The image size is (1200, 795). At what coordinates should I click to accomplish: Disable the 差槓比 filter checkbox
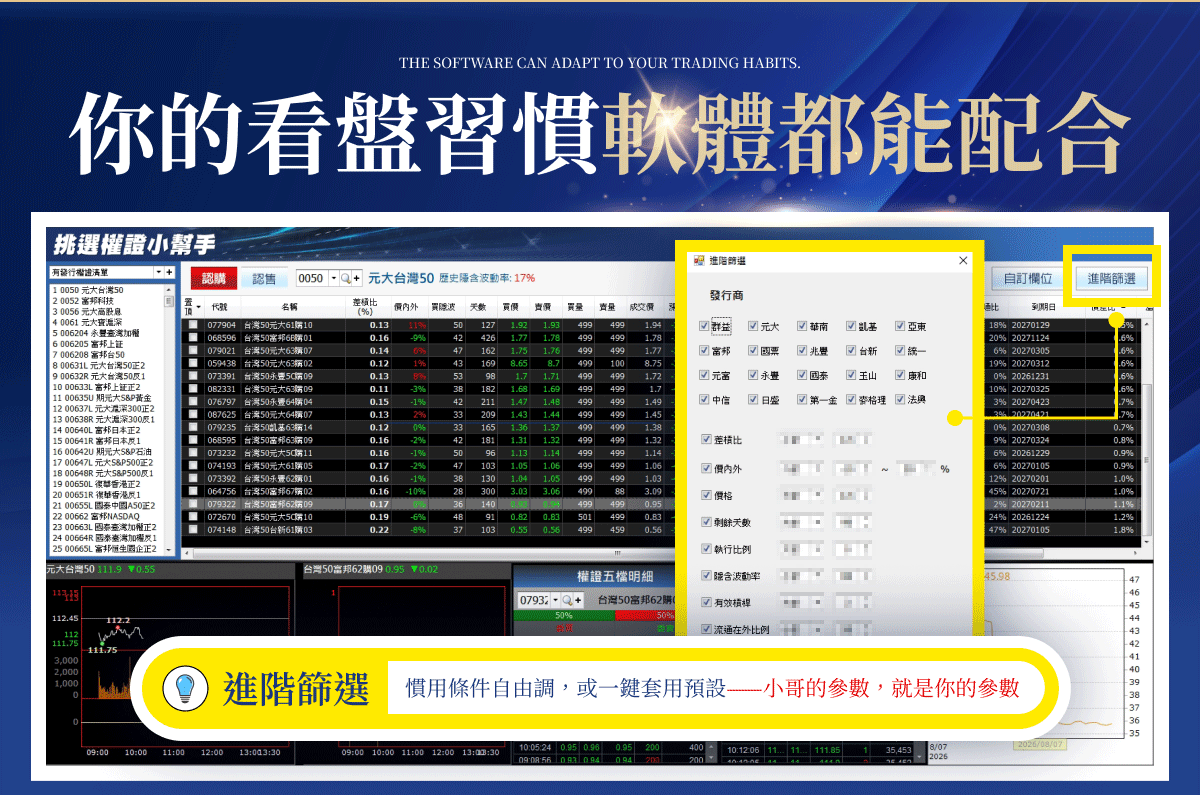coord(706,440)
